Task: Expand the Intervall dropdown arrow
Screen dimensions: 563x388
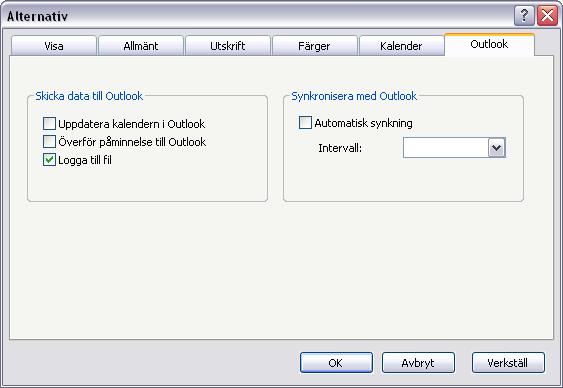Action: [497, 148]
